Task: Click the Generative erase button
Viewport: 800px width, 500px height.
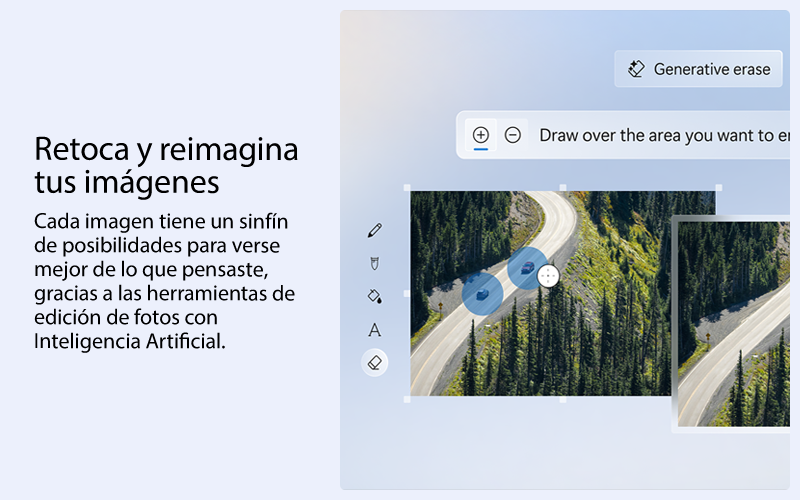Action: pyautogui.click(x=699, y=69)
